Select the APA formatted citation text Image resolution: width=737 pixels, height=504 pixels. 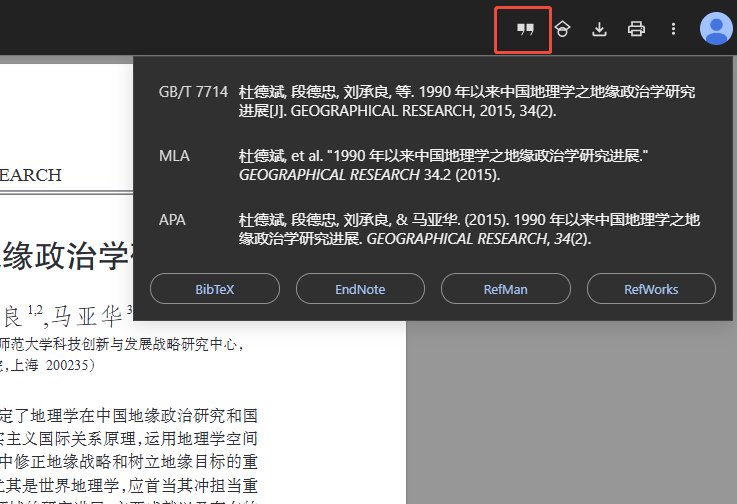pyautogui.click(x=469, y=229)
